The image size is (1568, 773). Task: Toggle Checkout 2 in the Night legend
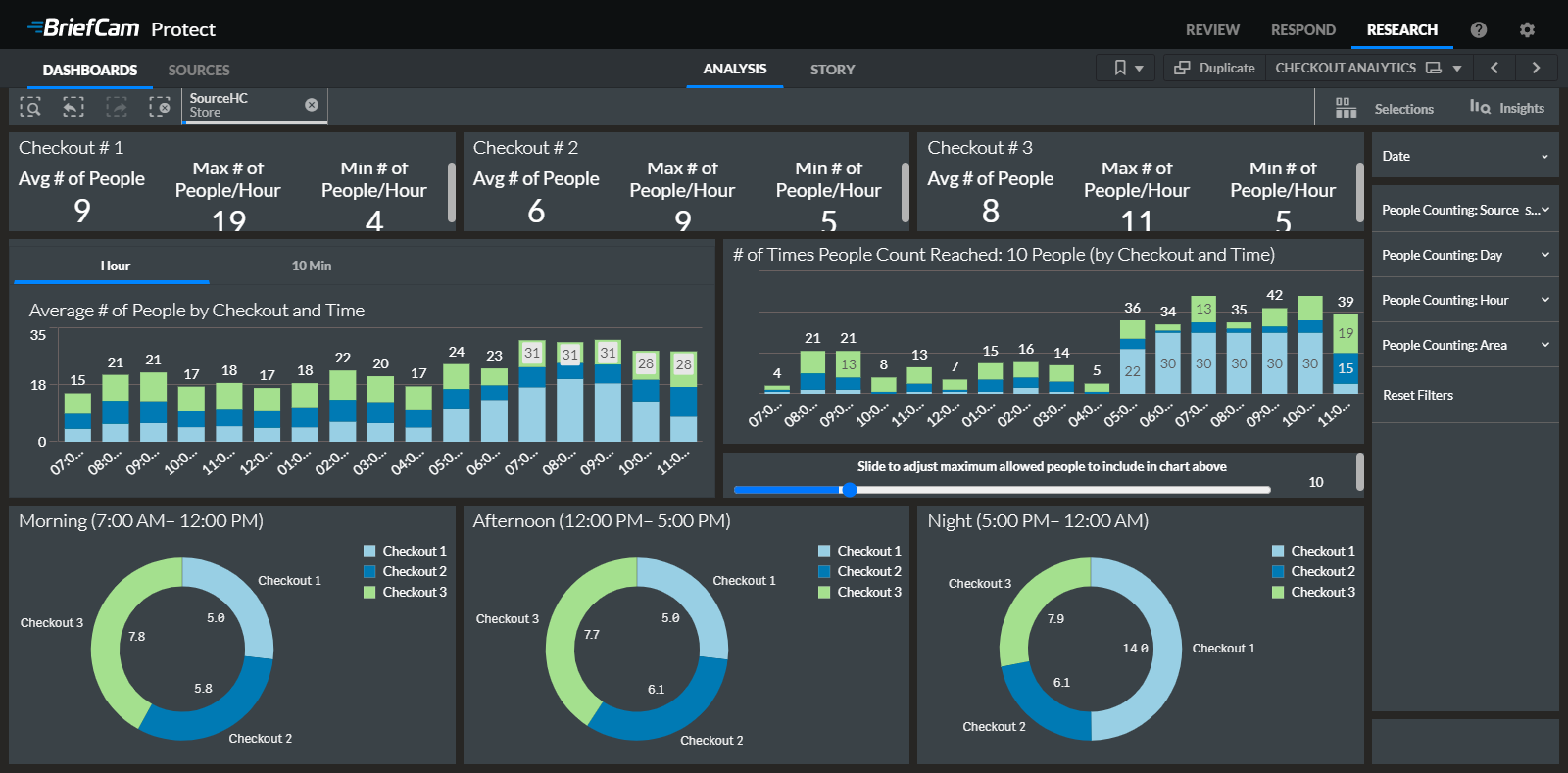pyautogui.click(x=1313, y=571)
